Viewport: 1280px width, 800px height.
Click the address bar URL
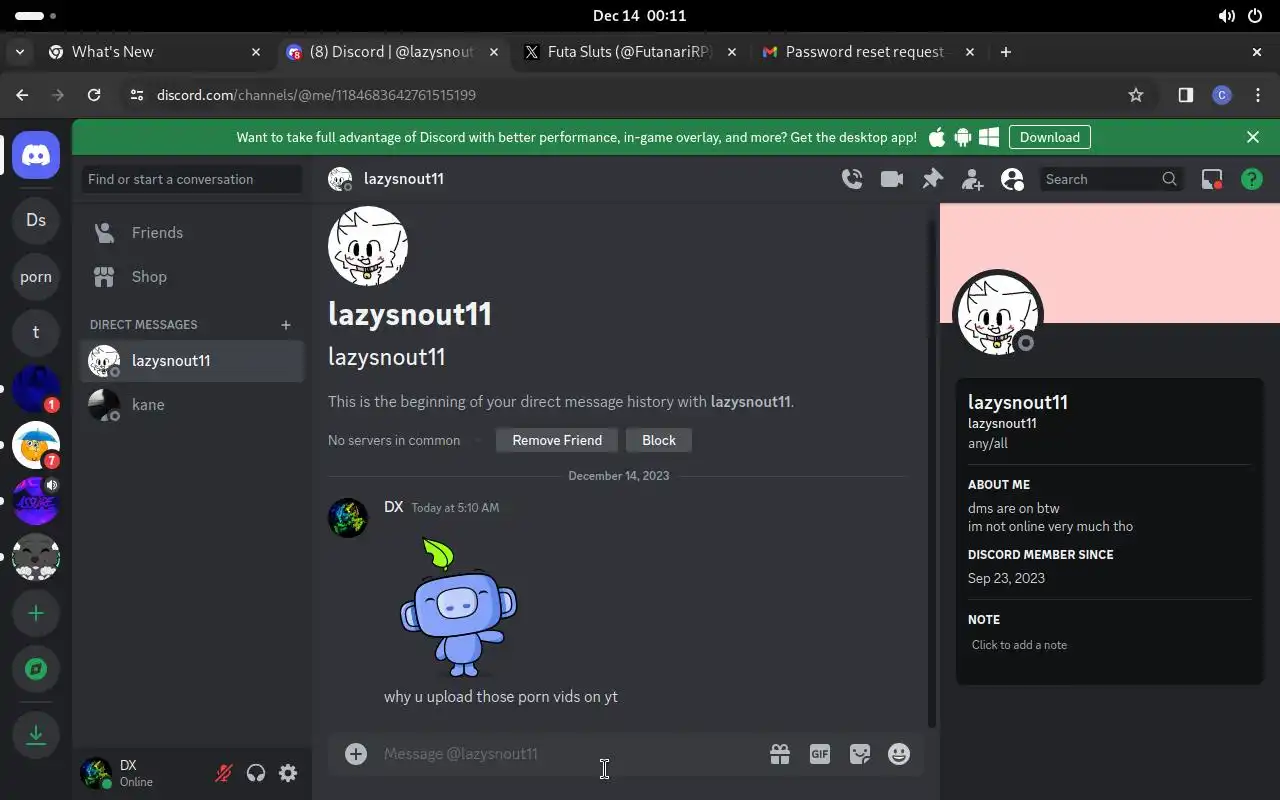coord(316,95)
